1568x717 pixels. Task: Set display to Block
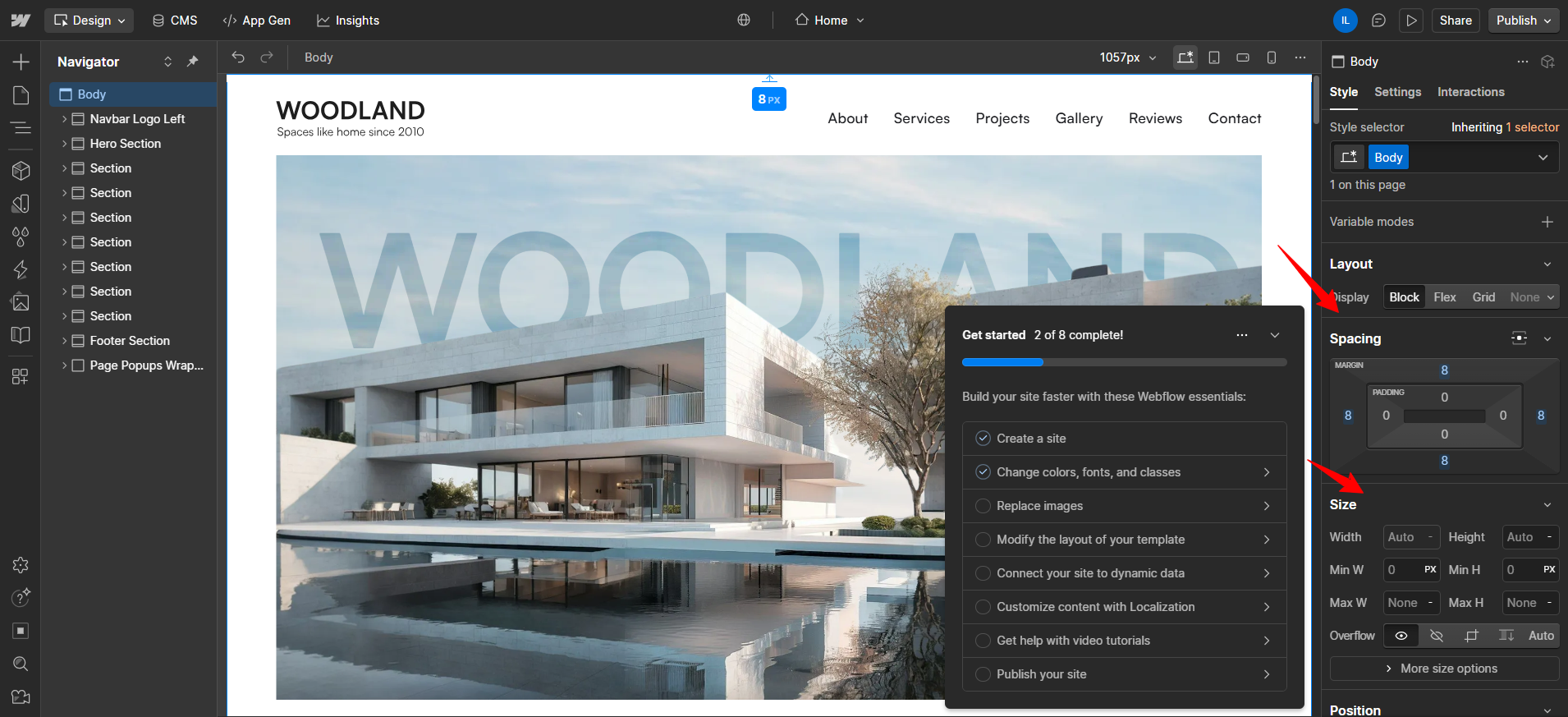click(1404, 297)
